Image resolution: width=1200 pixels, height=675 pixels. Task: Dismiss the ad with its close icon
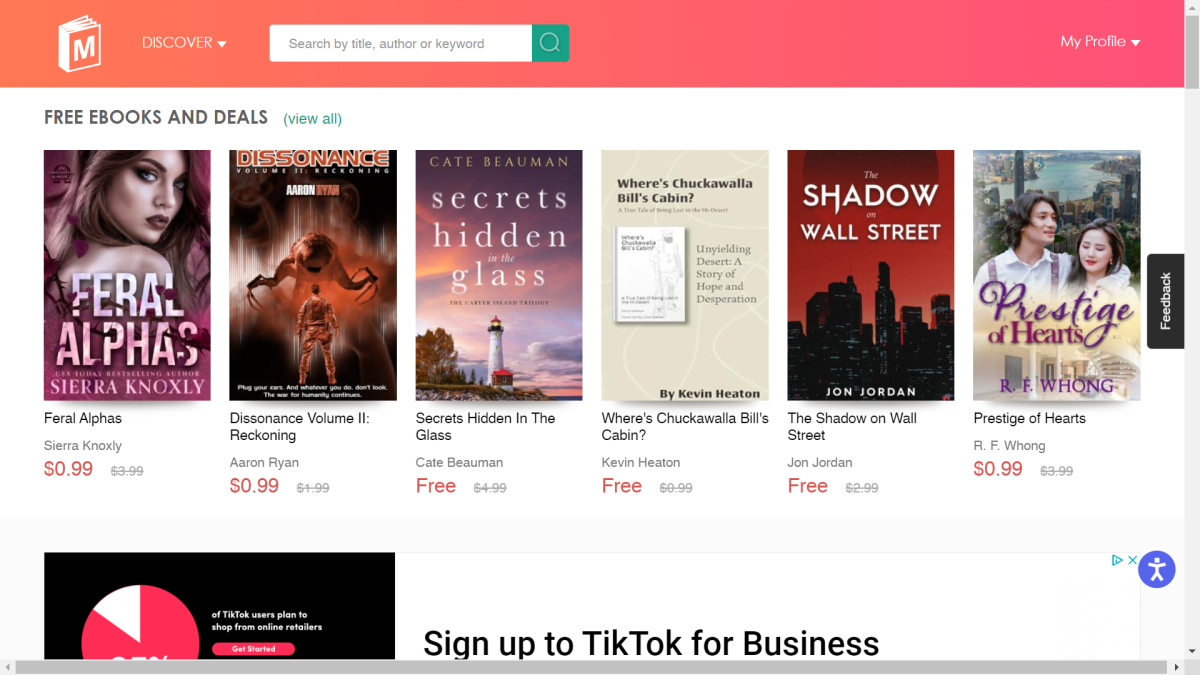(x=1131, y=560)
